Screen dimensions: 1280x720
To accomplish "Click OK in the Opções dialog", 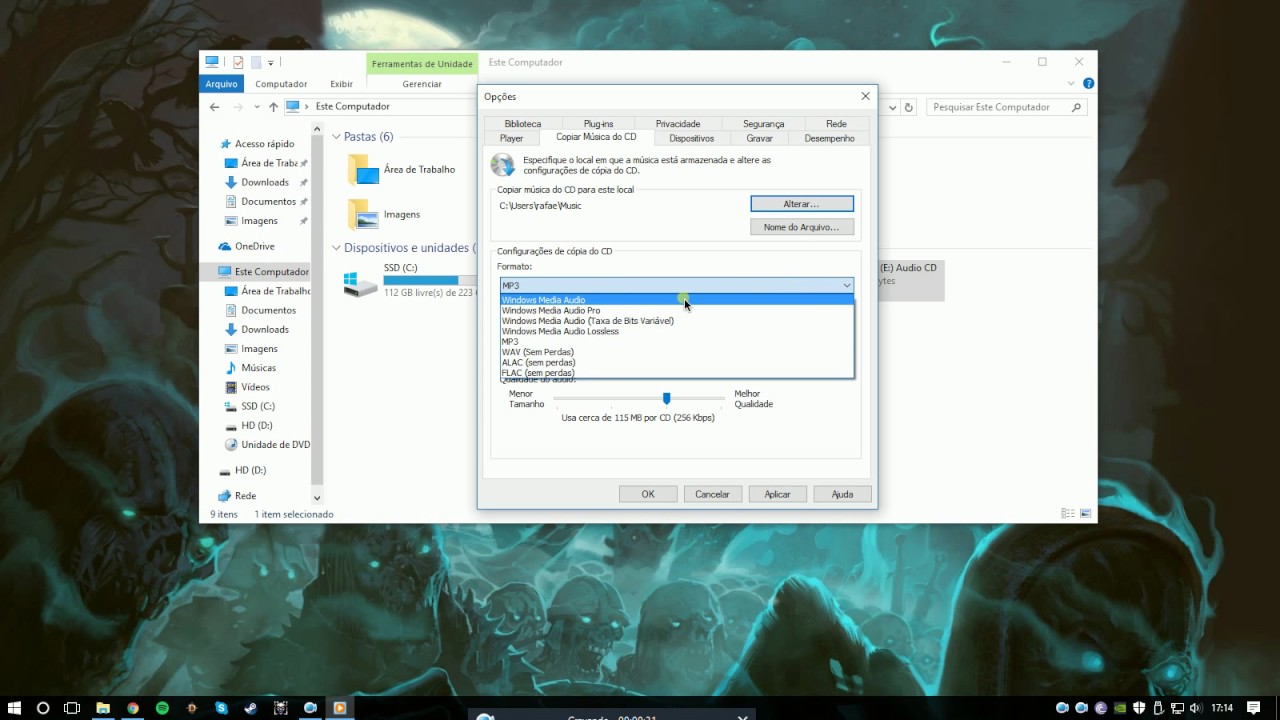I will click(x=648, y=494).
